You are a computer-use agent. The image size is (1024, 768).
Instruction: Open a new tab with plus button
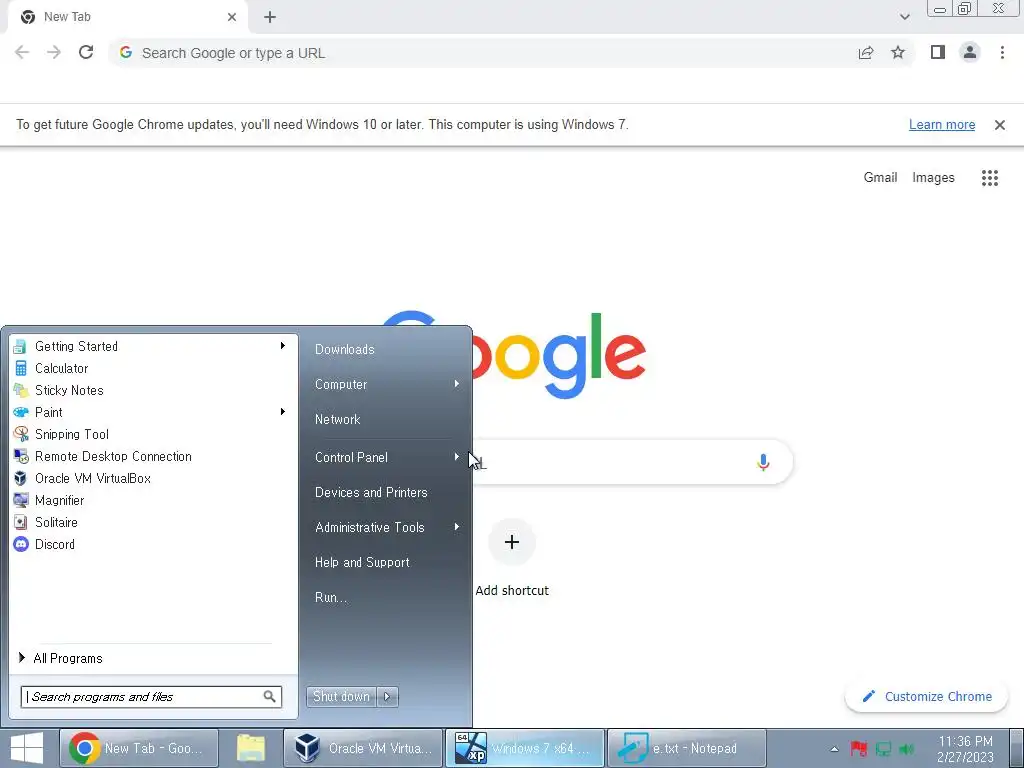[270, 18]
